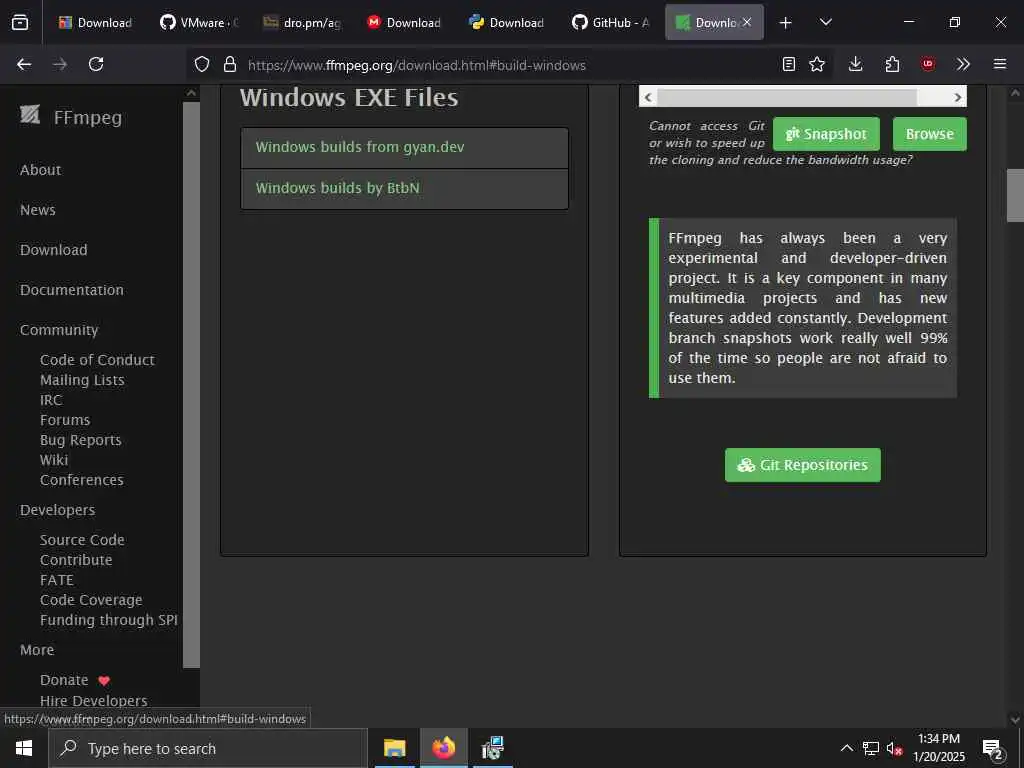The height and width of the screenshot is (768, 1024).
Task: Switch to the Python Download tab
Action: pyautogui.click(x=507, y=22)
